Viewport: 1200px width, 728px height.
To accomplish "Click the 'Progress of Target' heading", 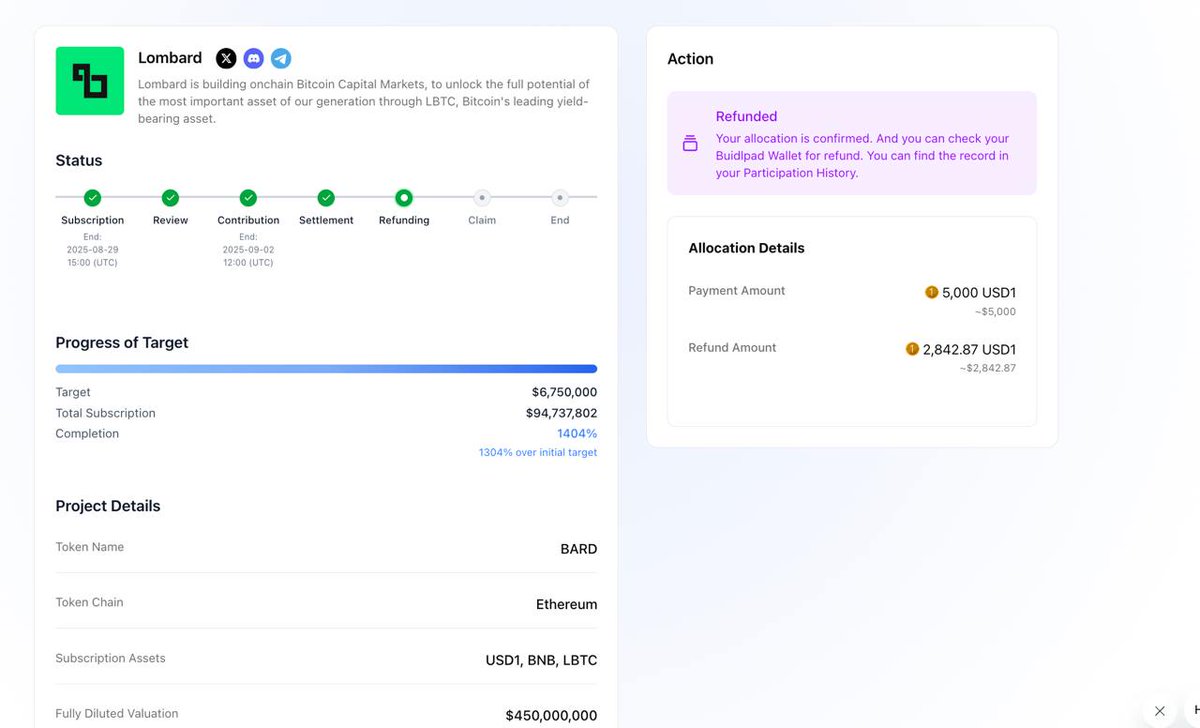I will click(122, 342).
